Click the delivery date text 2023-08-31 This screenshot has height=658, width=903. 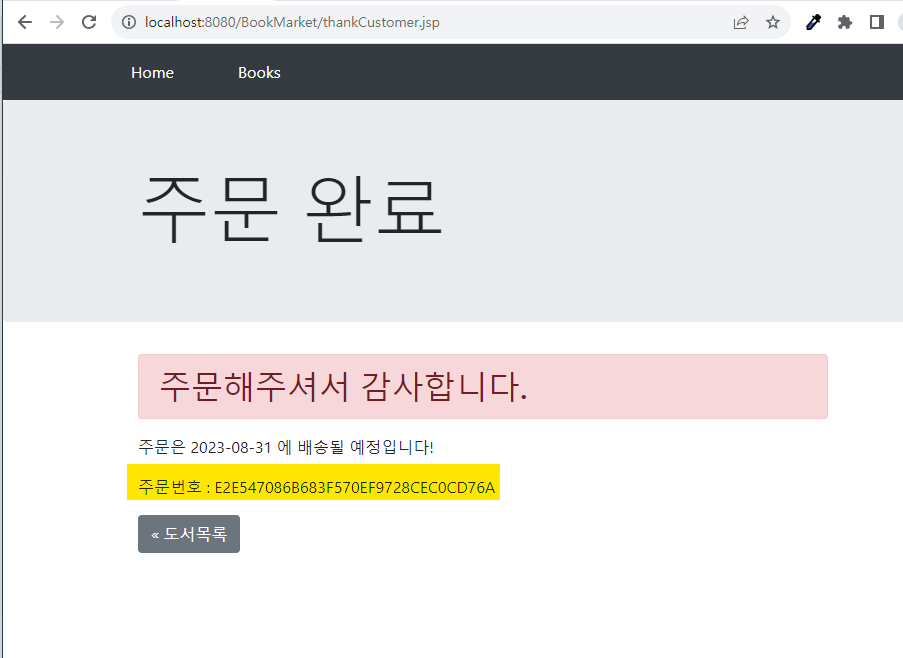(230, 447)
